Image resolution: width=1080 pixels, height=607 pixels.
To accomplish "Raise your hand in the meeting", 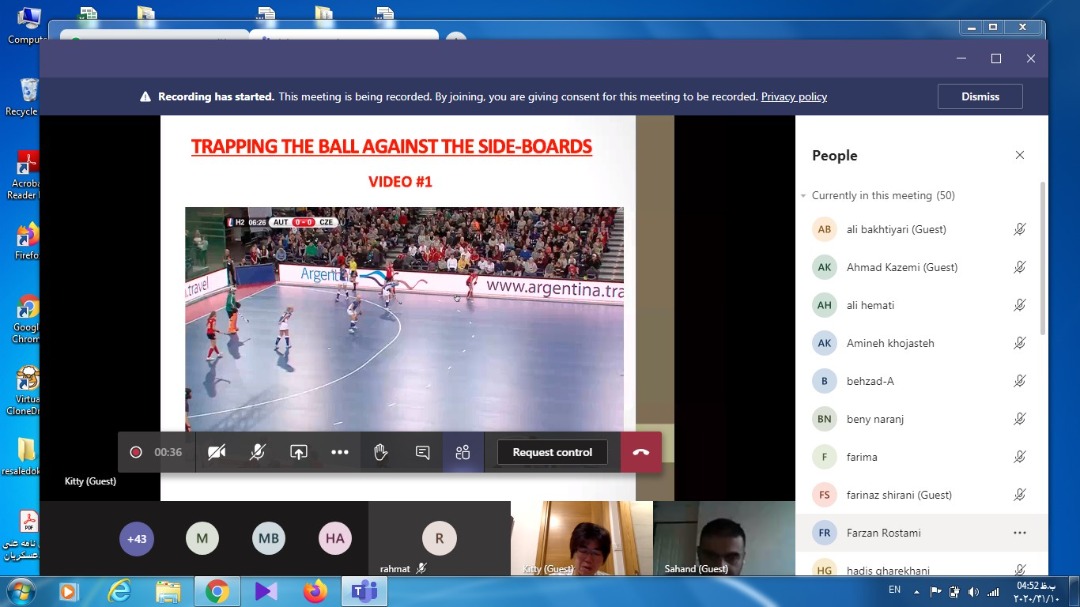I will 380,452.
